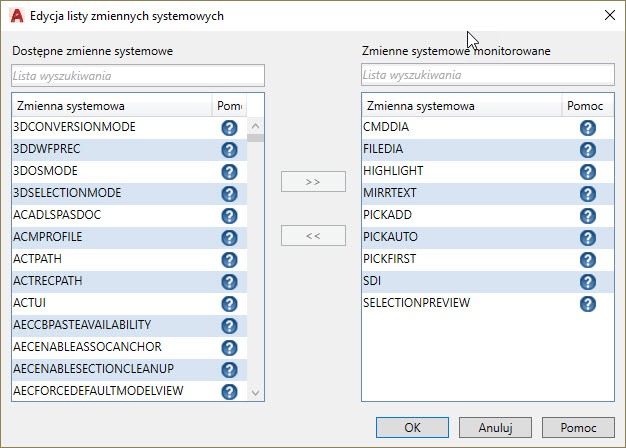Click the Anuluj button
This screenshot has height=448, width=626.
pos(495,427)
